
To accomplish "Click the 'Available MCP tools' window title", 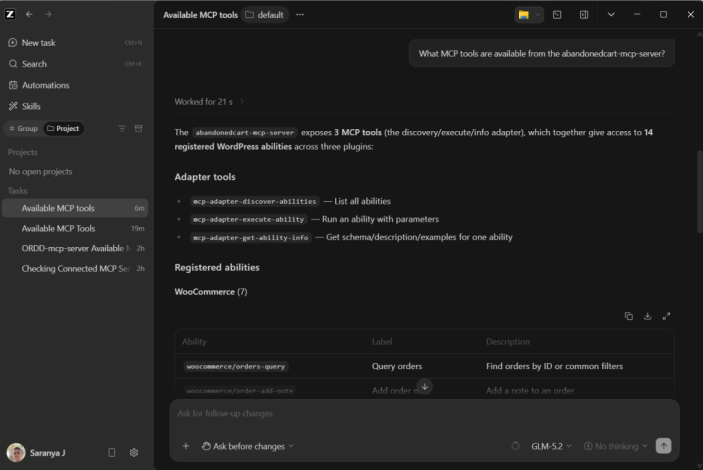I will 200,15.
